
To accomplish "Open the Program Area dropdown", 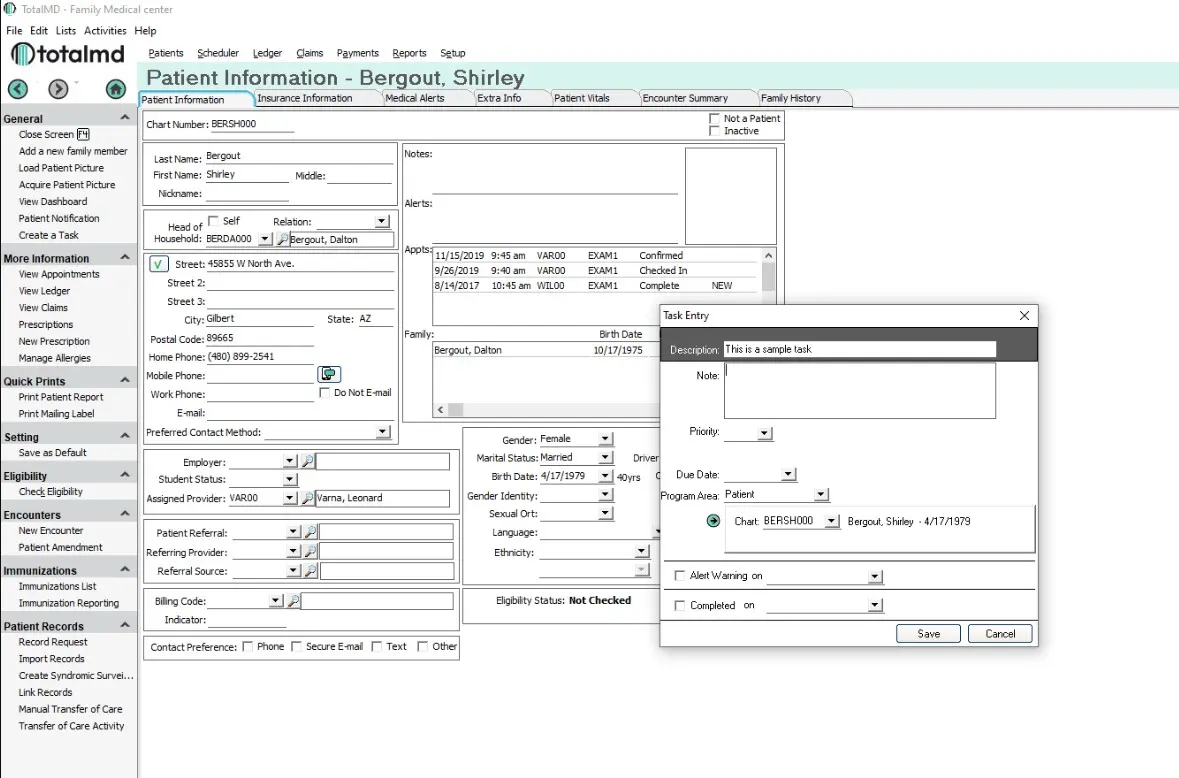I will (x=820, y=494).
